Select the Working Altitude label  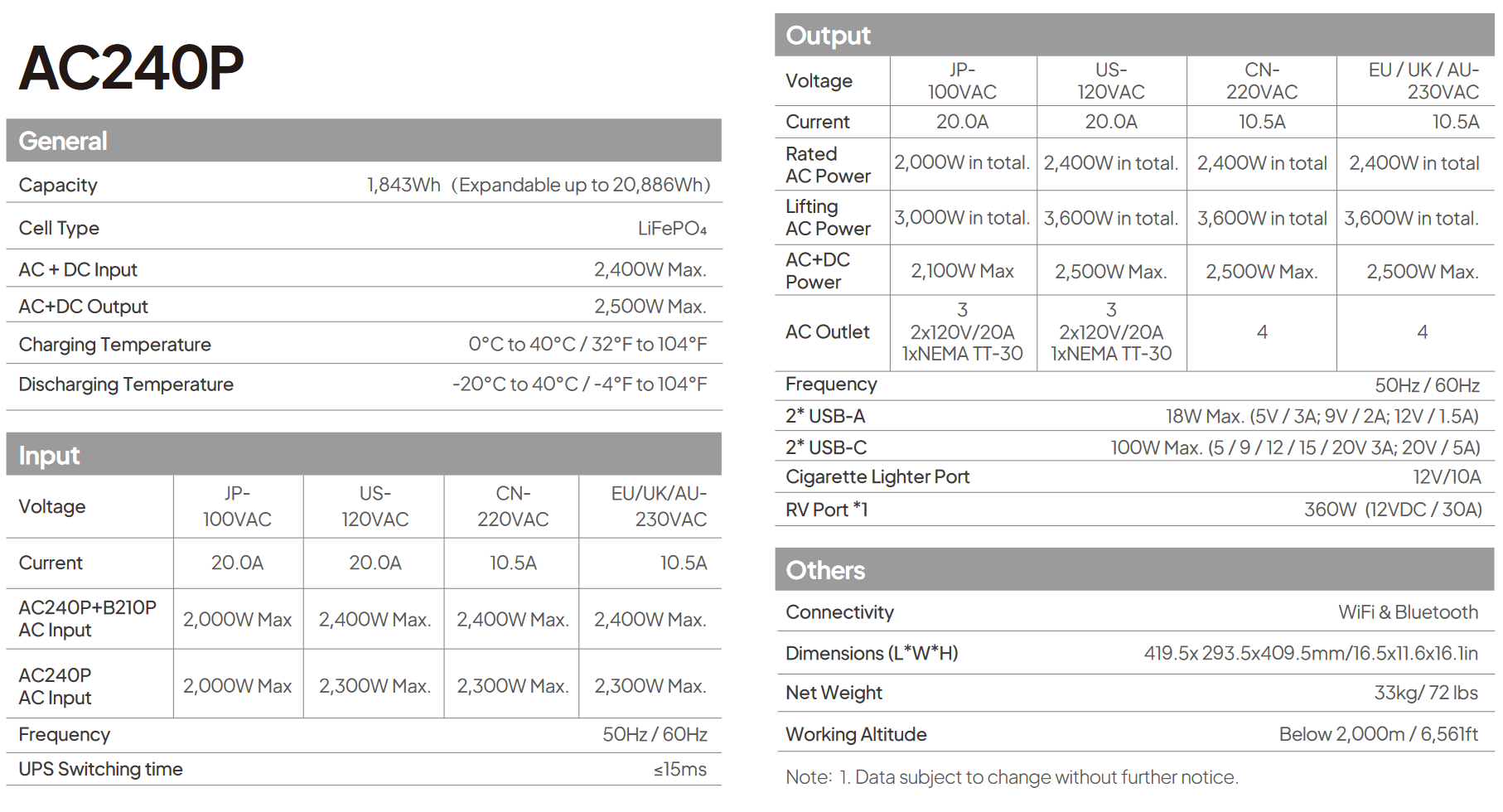click(x=856, y=734)
